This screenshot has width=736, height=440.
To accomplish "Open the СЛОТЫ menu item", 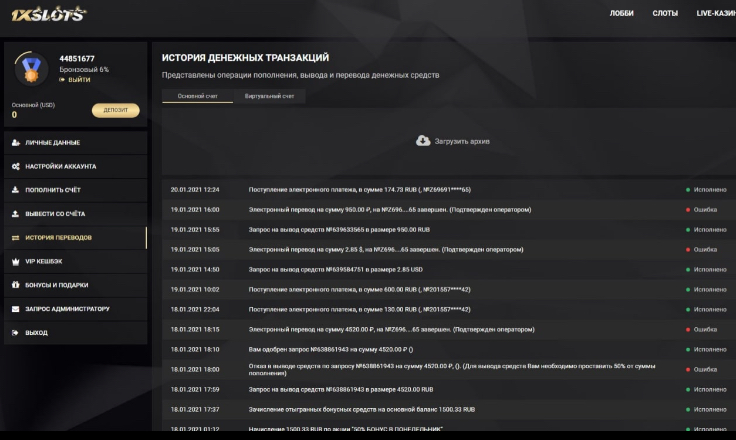I will [x=665, y=13].
